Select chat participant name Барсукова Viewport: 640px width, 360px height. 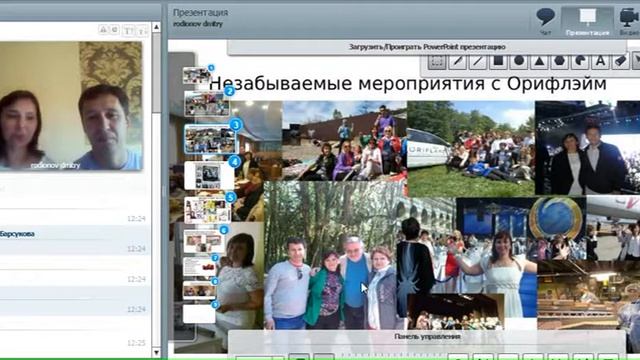point(17,234)
